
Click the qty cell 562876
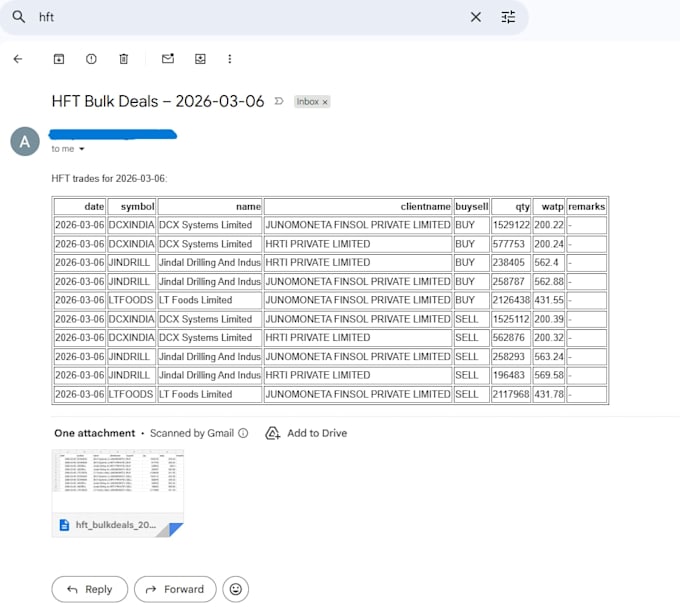(511, 338)
